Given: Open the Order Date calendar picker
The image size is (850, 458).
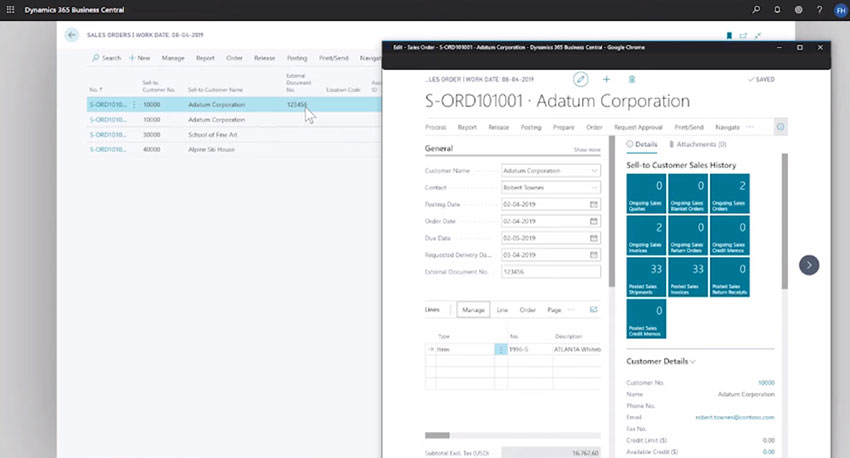Looking at the screenshot, I should (x=594, y=221).
